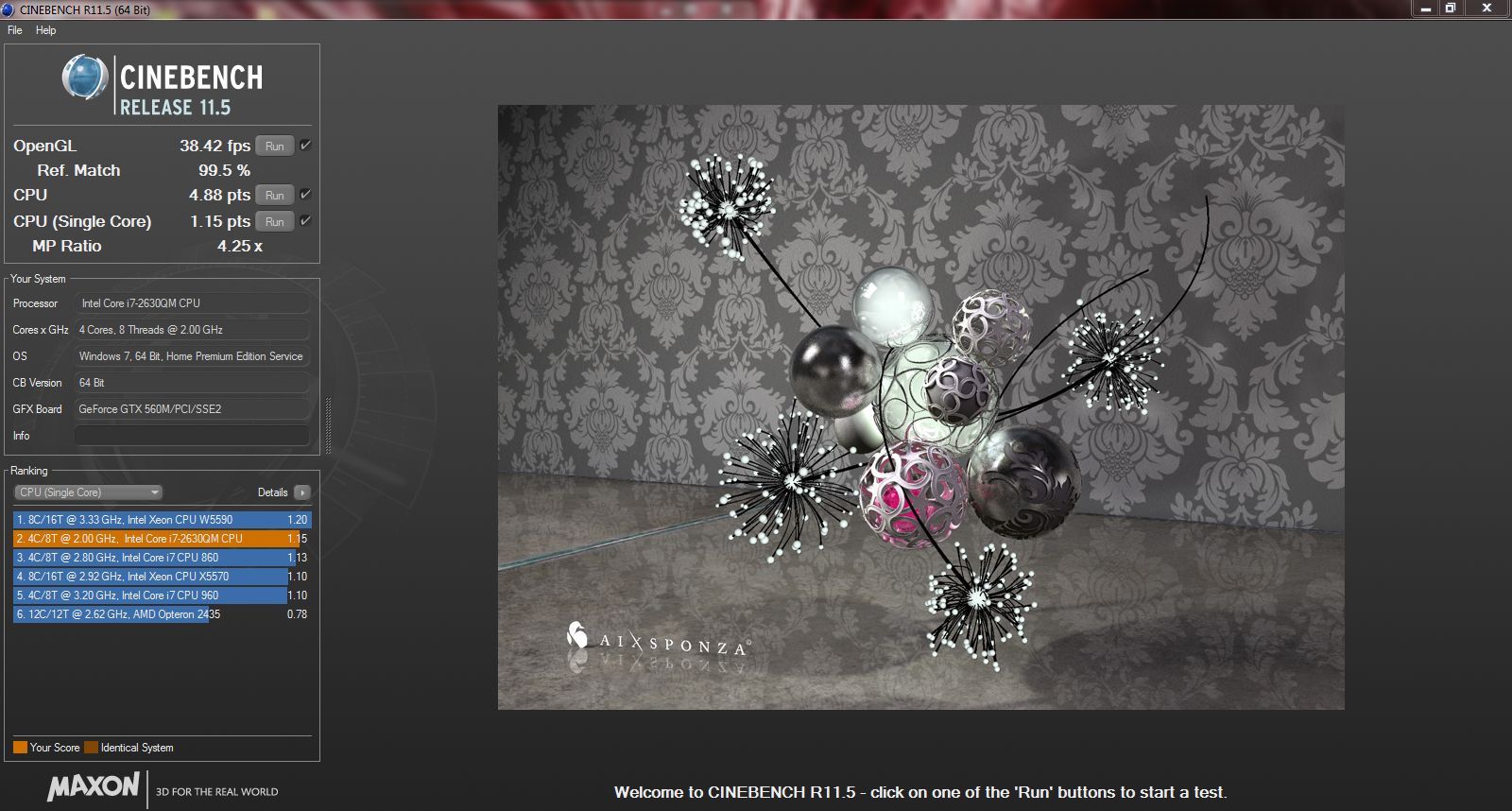Click the Cores x GHz field value

(x=192, y=330)
